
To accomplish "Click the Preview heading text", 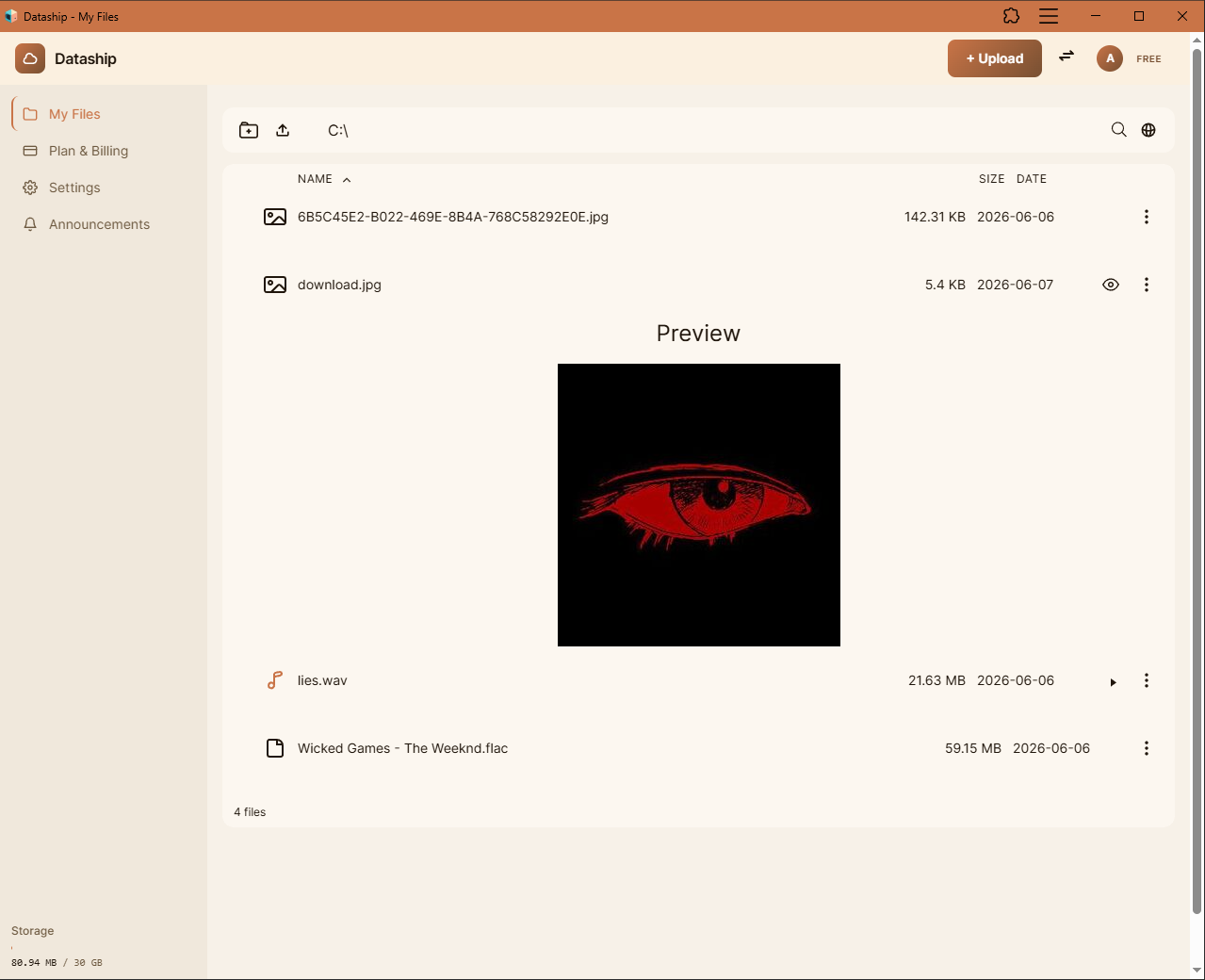I will coord(698,334).
